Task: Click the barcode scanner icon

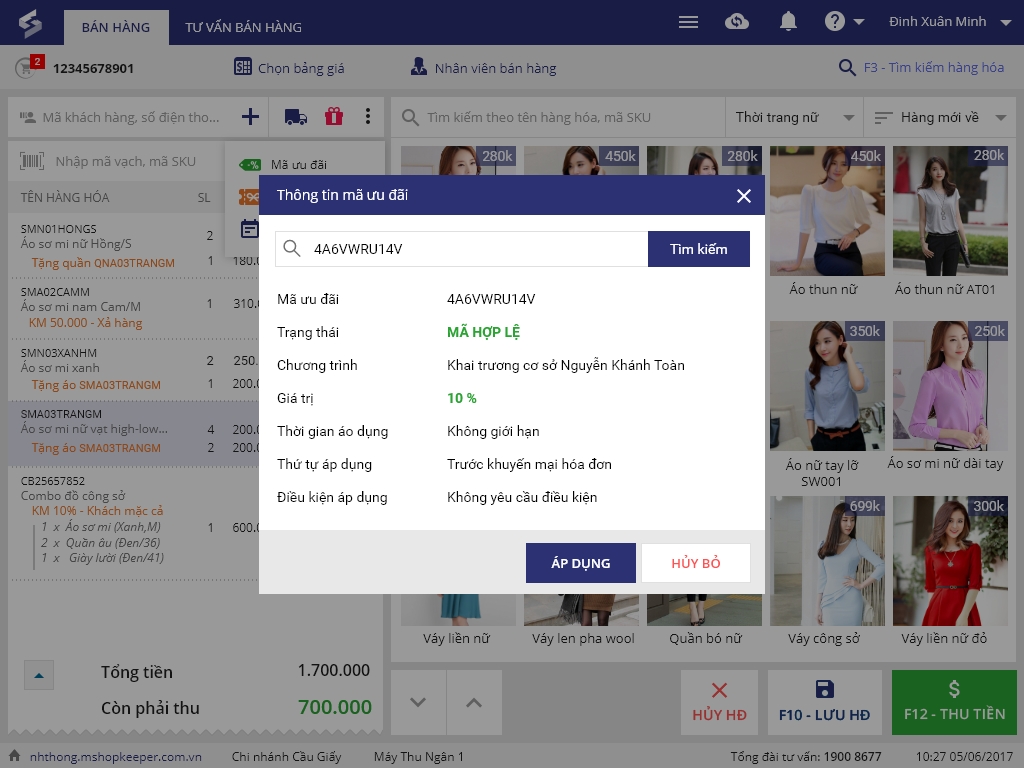Action: [x=31, y=161]
